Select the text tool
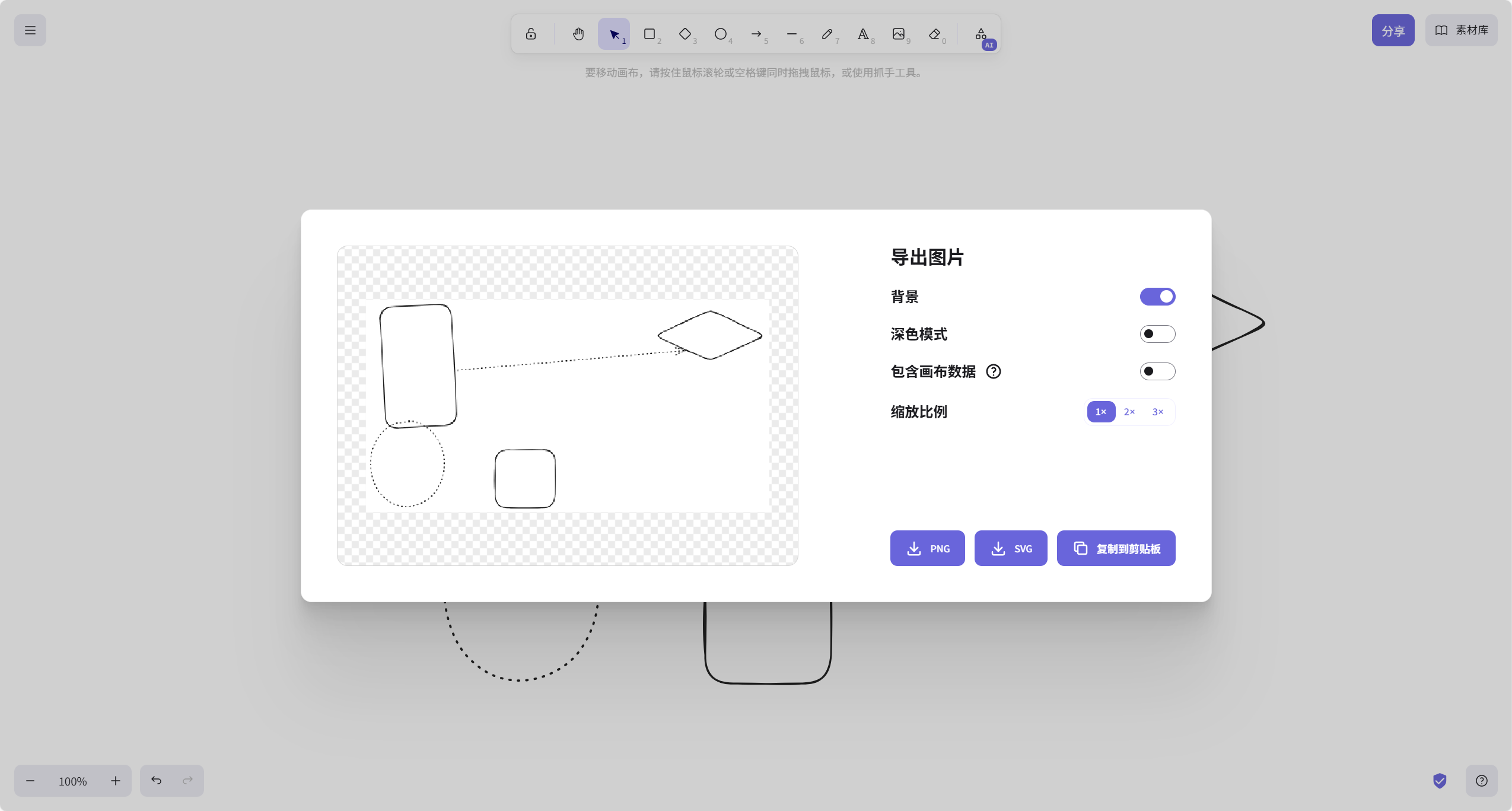Screen dimensions: 1512x811 (863, 34)
